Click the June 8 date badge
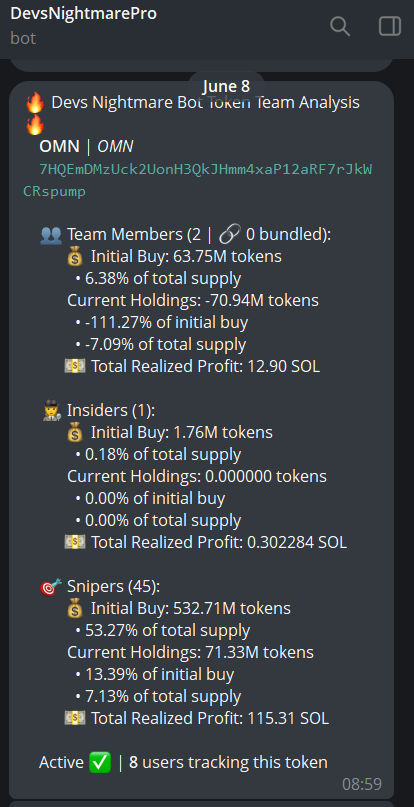The image size is (414, 807). (227, 86)
